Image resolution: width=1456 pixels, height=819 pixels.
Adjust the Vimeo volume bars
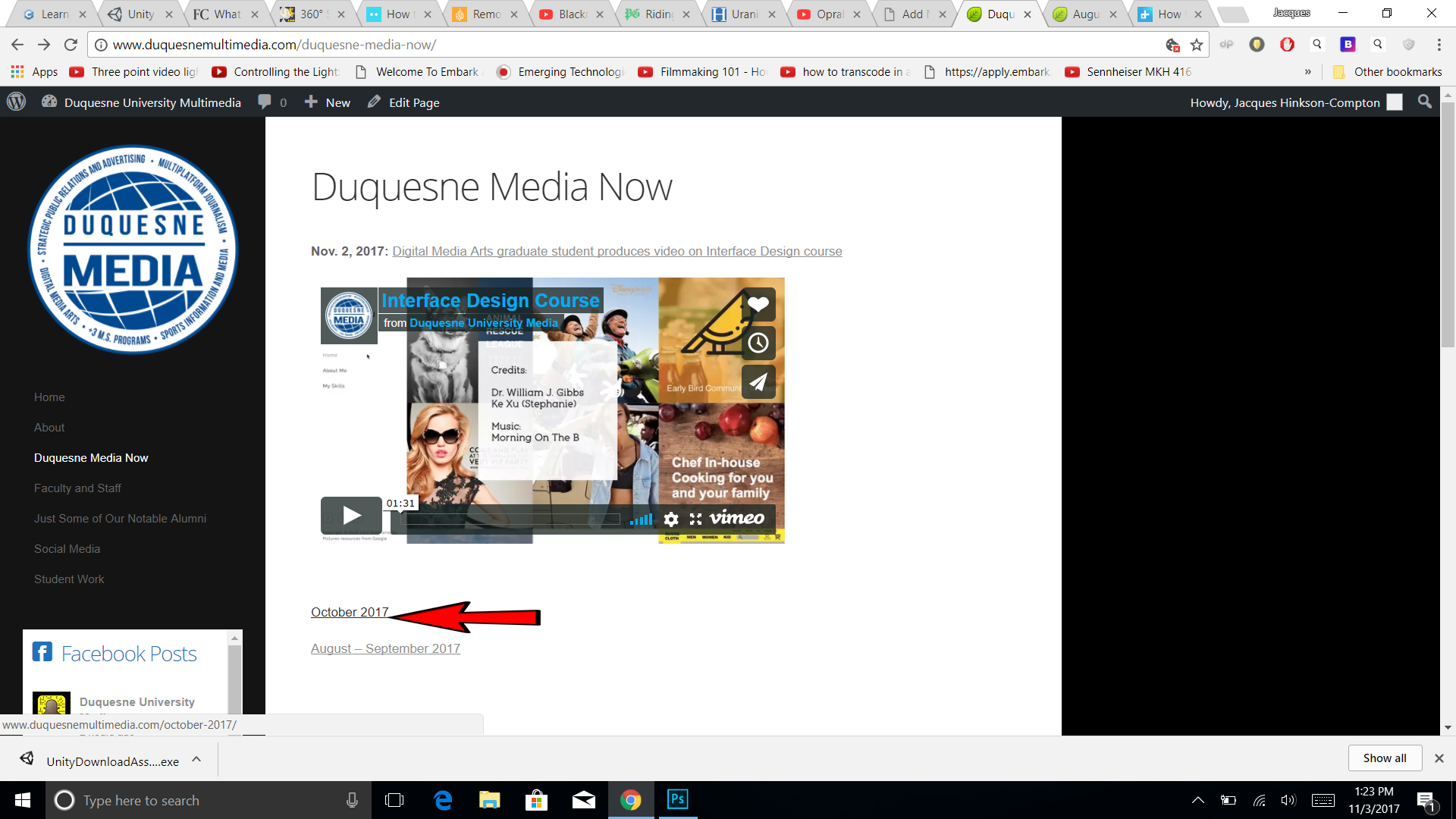tap(642, 519)
